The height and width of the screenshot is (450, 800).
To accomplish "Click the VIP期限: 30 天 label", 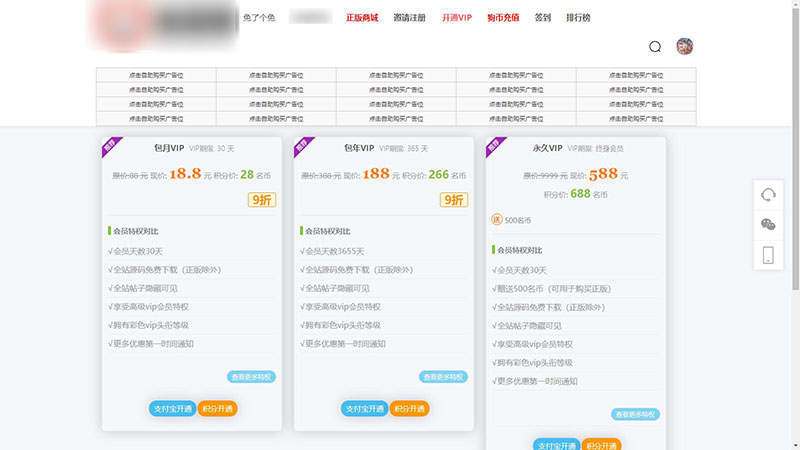I will (212, 148).
